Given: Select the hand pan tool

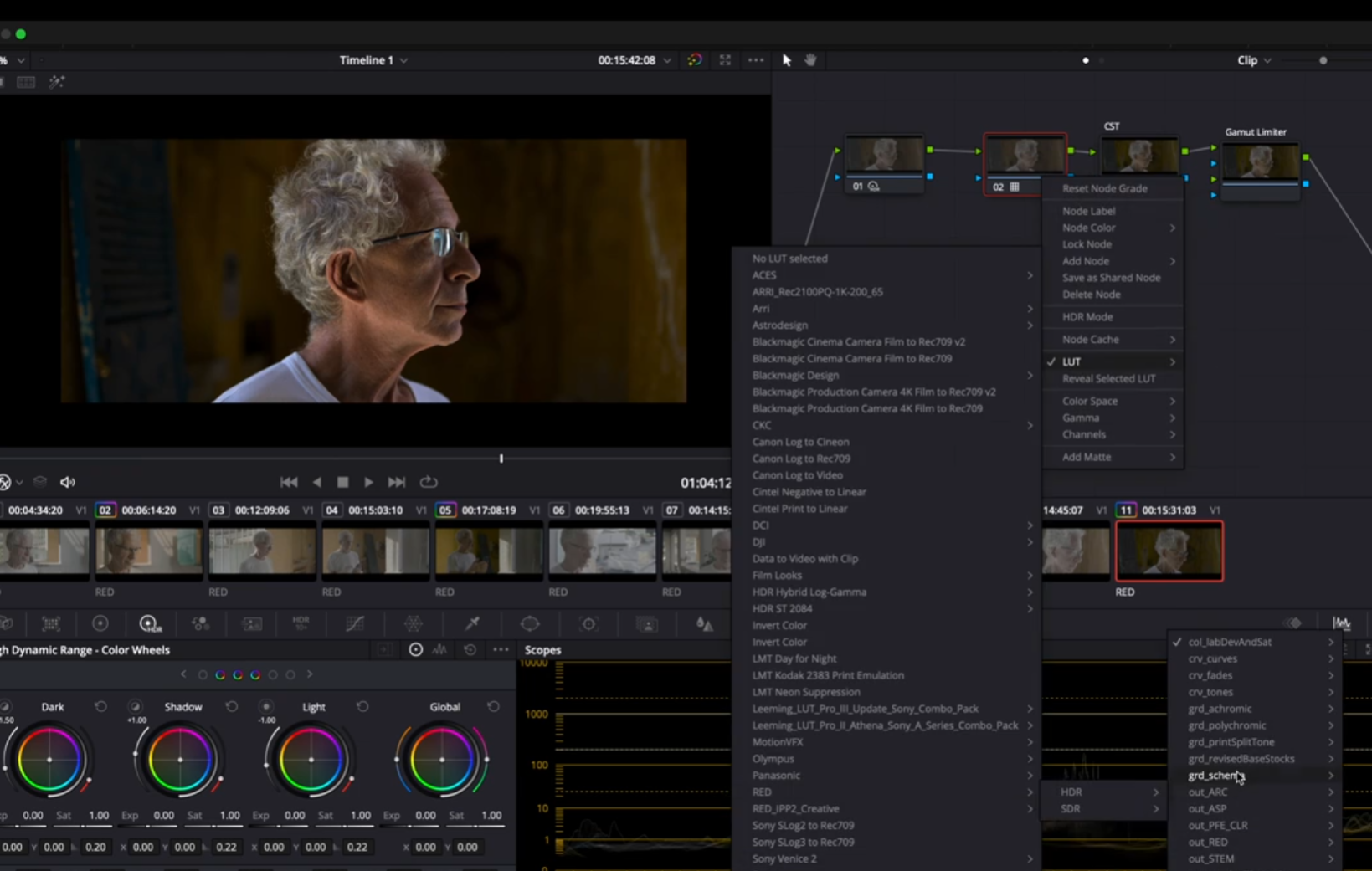Looking at the screenshot, I should point(810,60).
